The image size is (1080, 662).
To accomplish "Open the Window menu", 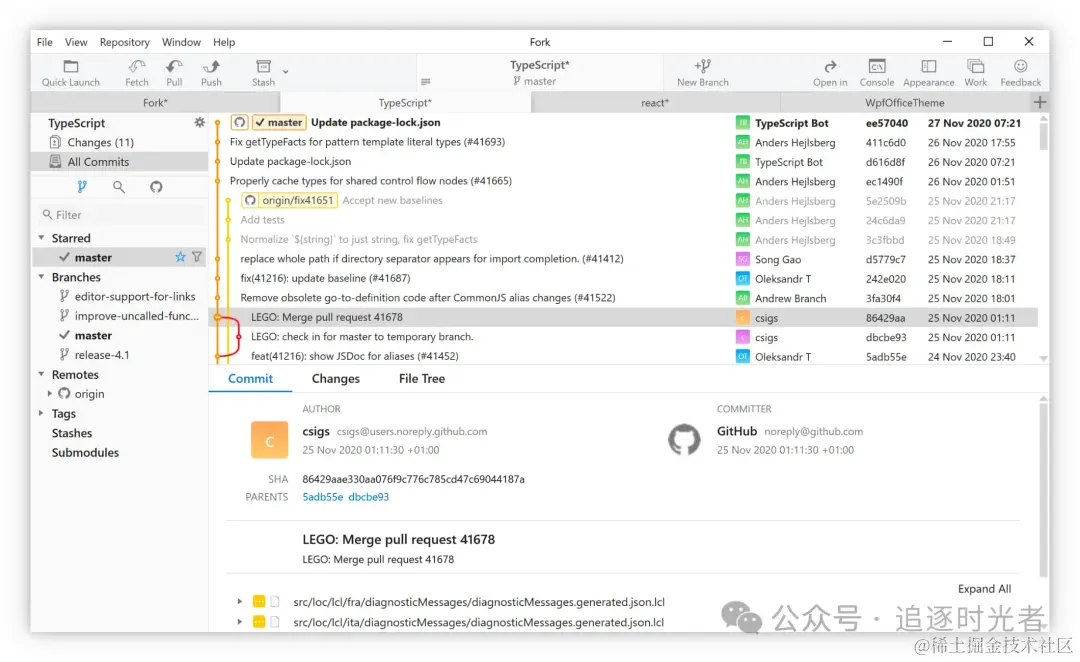I will point(181,42).
